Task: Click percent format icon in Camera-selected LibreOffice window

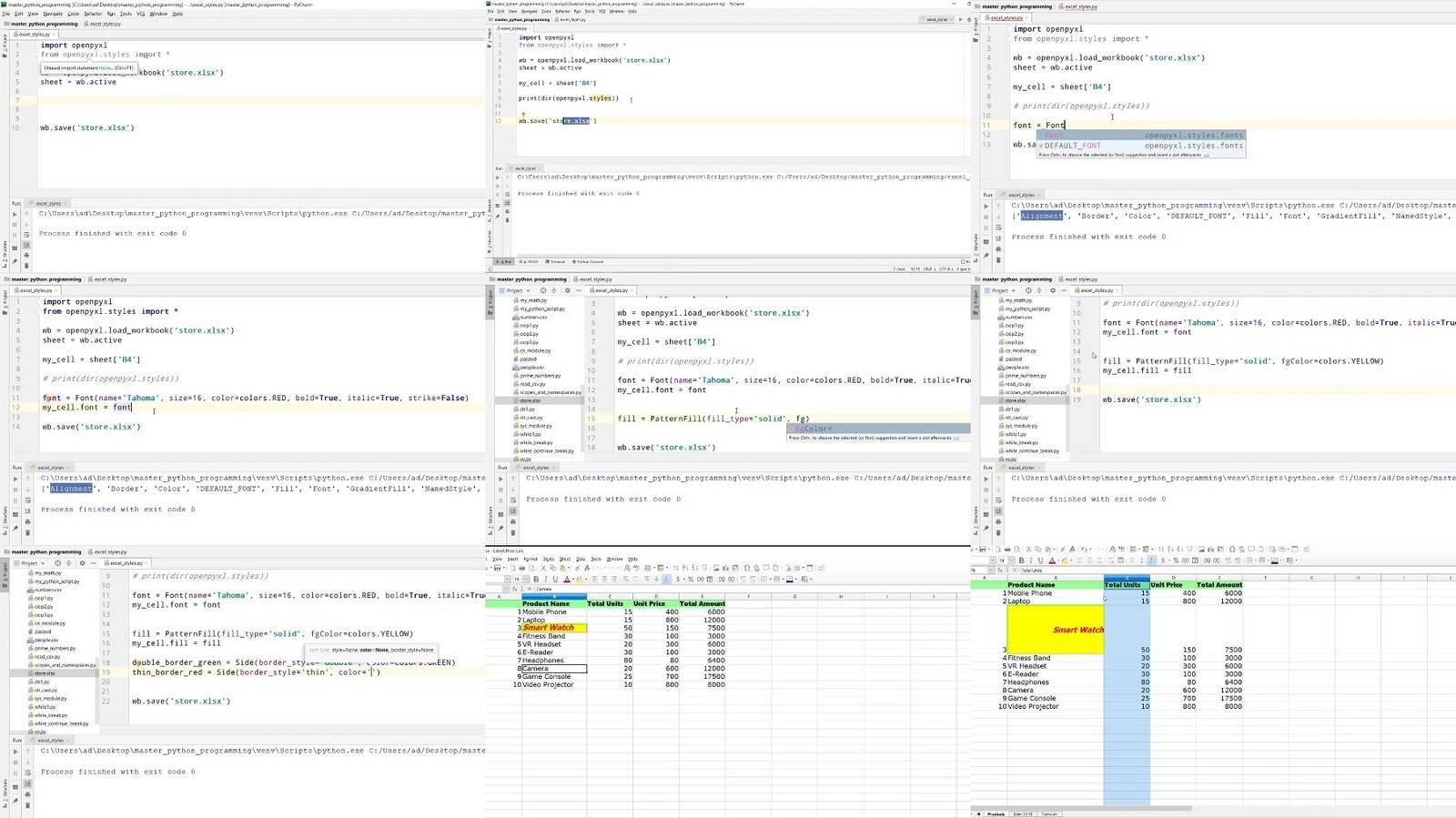Action: click(x=691, y=579)
